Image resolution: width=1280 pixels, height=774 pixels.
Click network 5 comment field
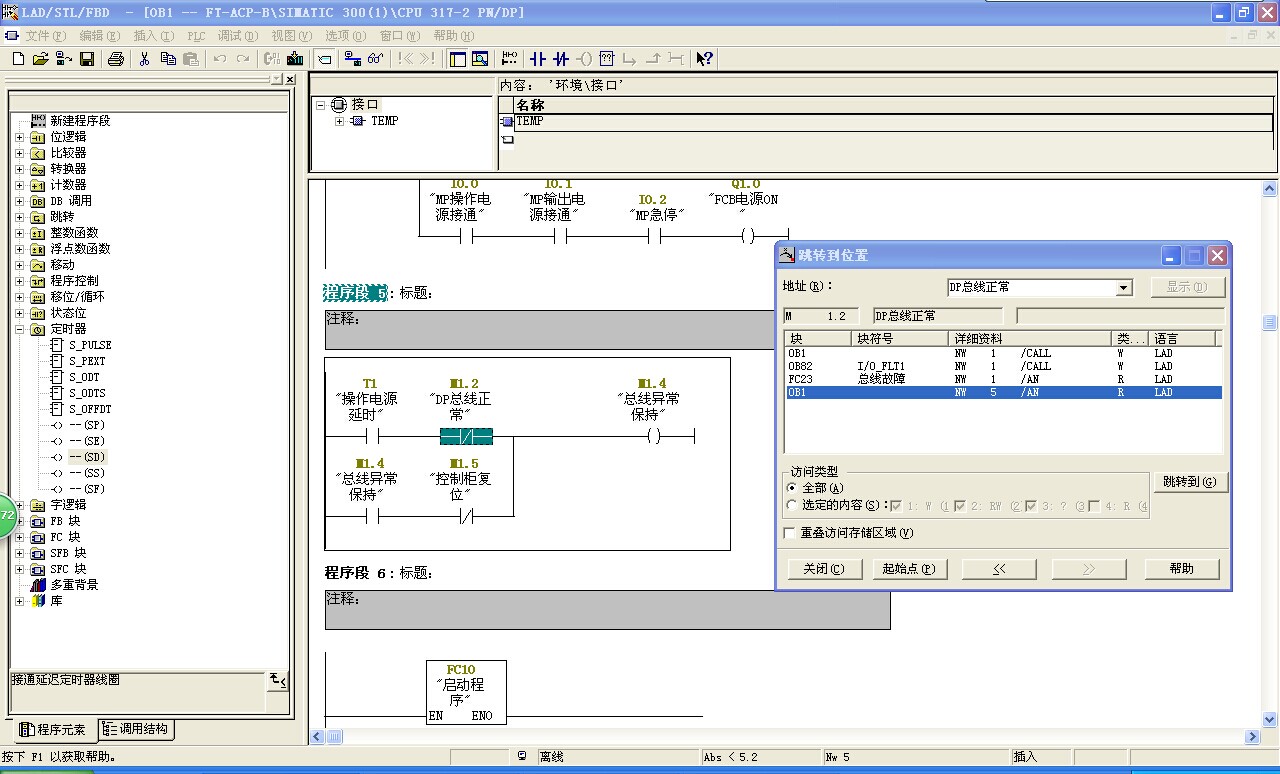tap(550, 330)
